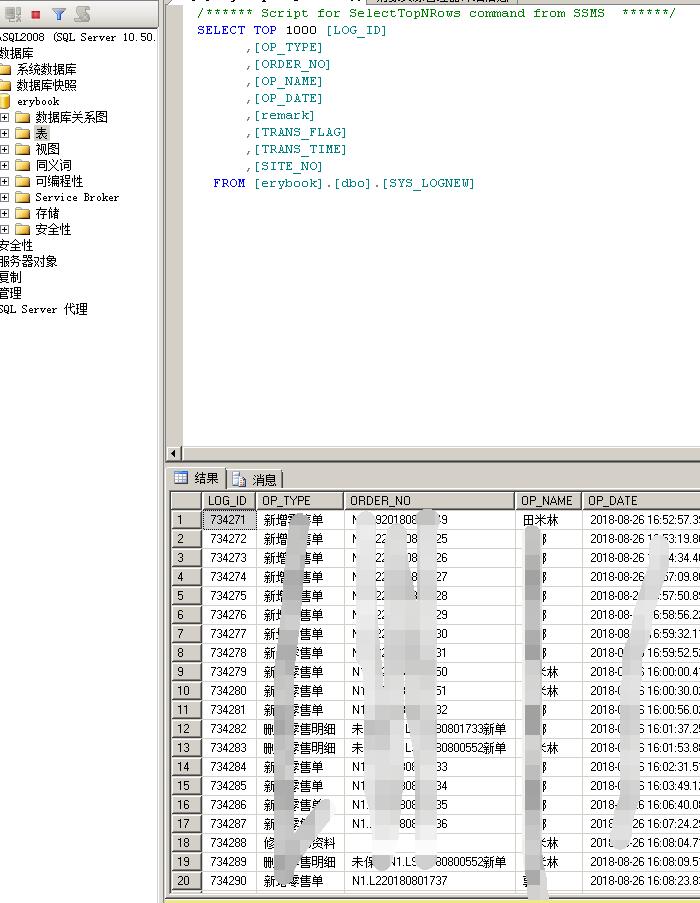
Task: Click the ORDER_NO cell N1.L220180801737
Action: [429, 881]
